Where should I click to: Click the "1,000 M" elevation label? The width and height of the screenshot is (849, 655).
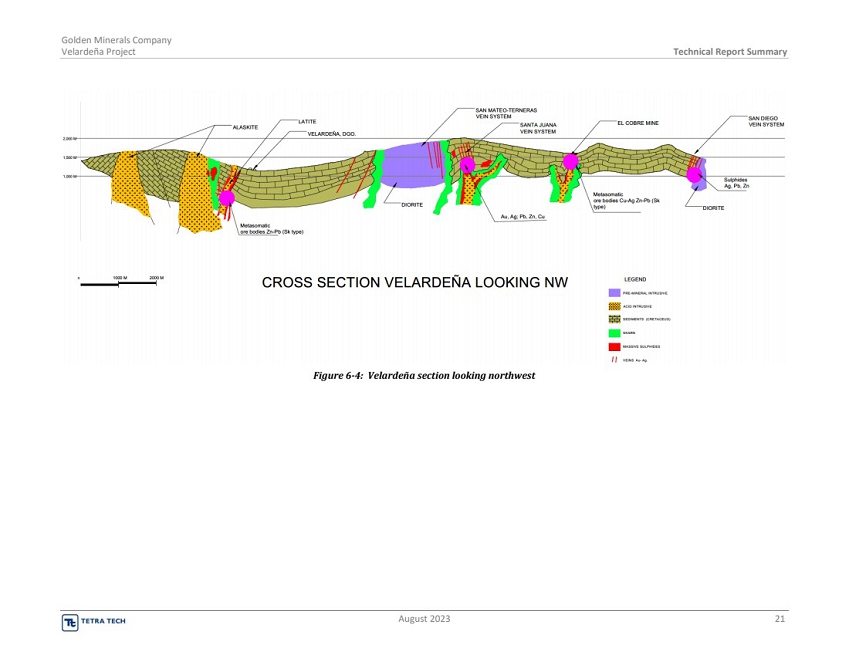[69, 176]
